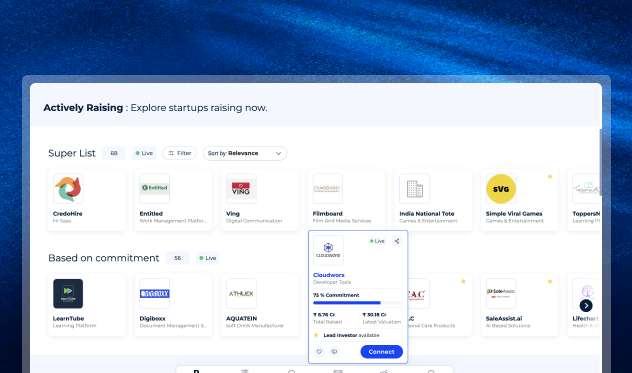Click the yellow SVG logo
This screenshot has width=632, height=373.
501,189
